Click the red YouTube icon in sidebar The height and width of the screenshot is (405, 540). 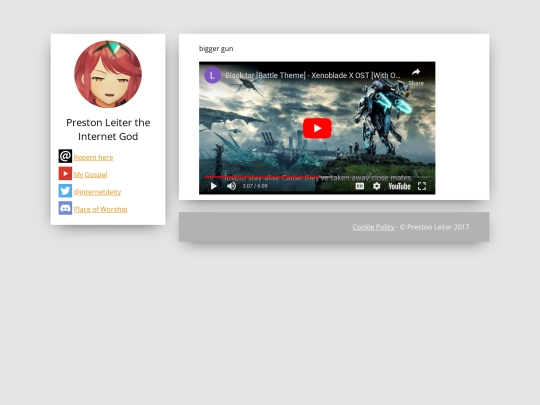65,174
